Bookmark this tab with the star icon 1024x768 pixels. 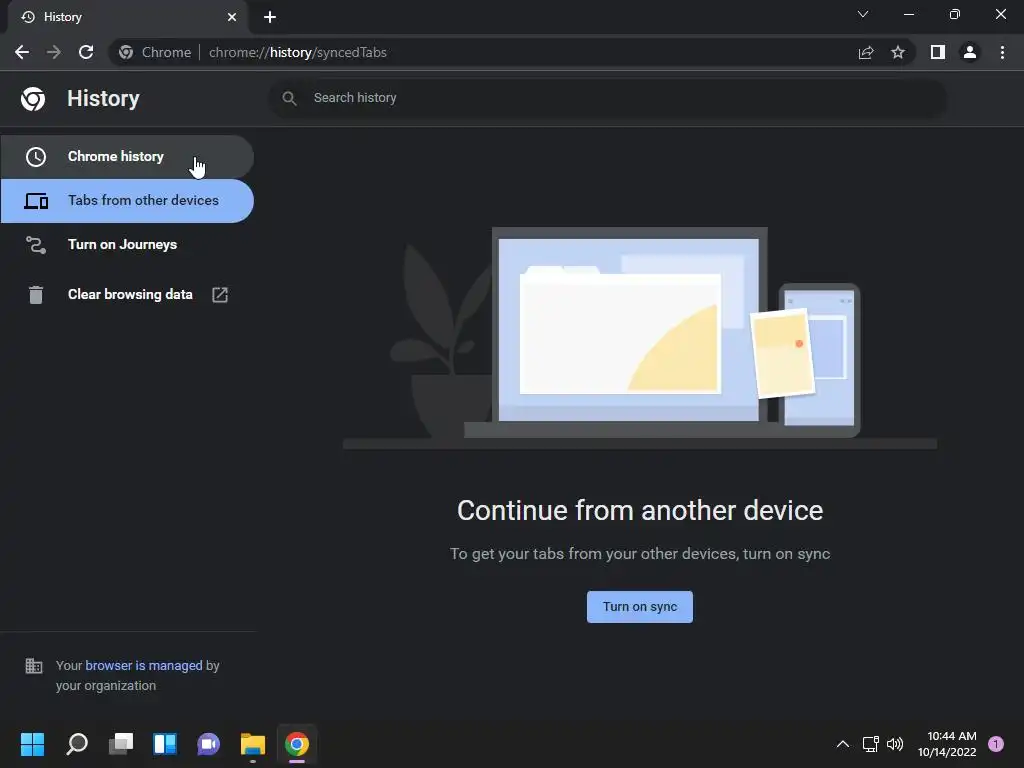click(898, 52)
